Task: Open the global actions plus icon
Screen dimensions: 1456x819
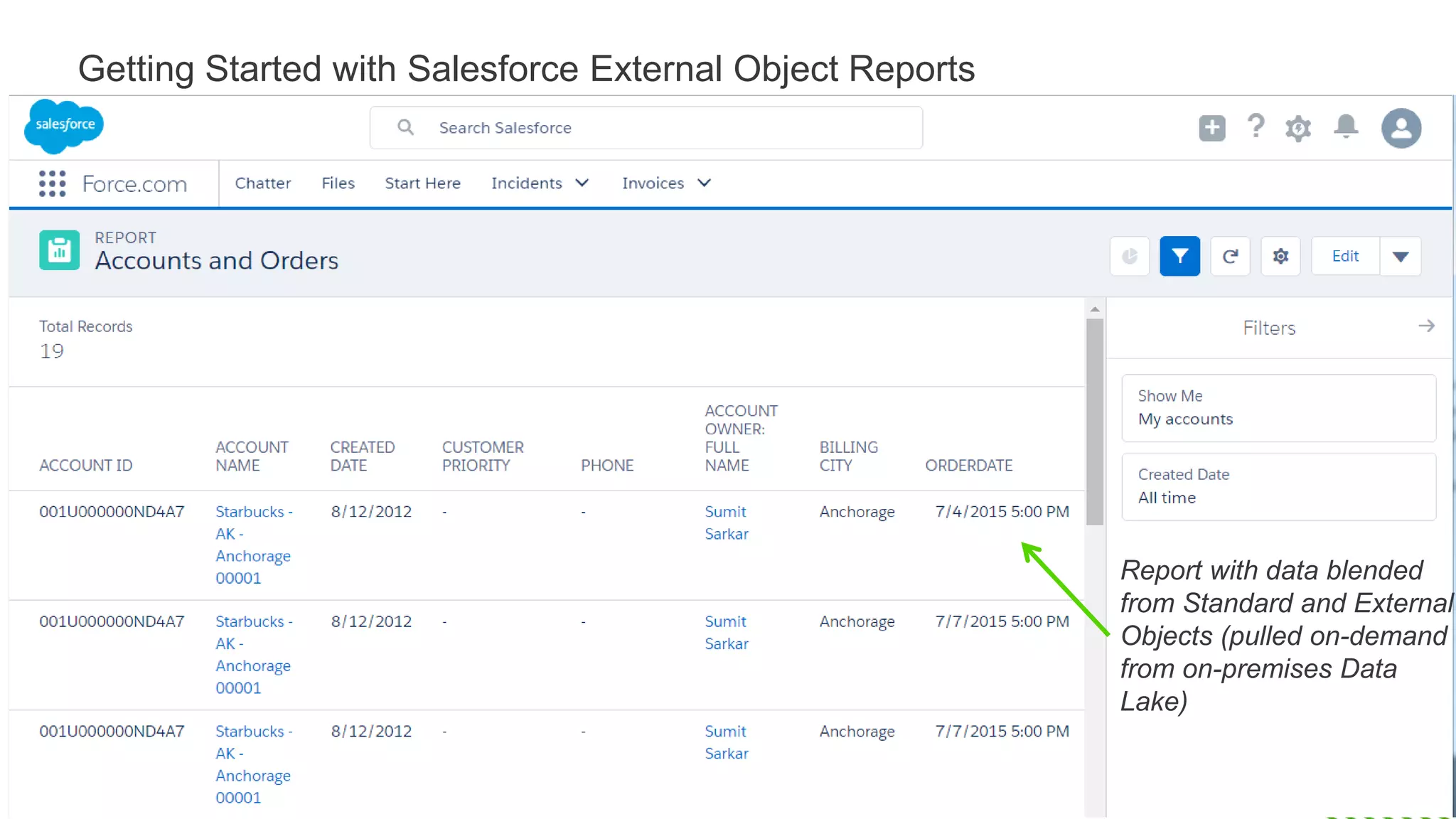Action: click(1211, 128)
